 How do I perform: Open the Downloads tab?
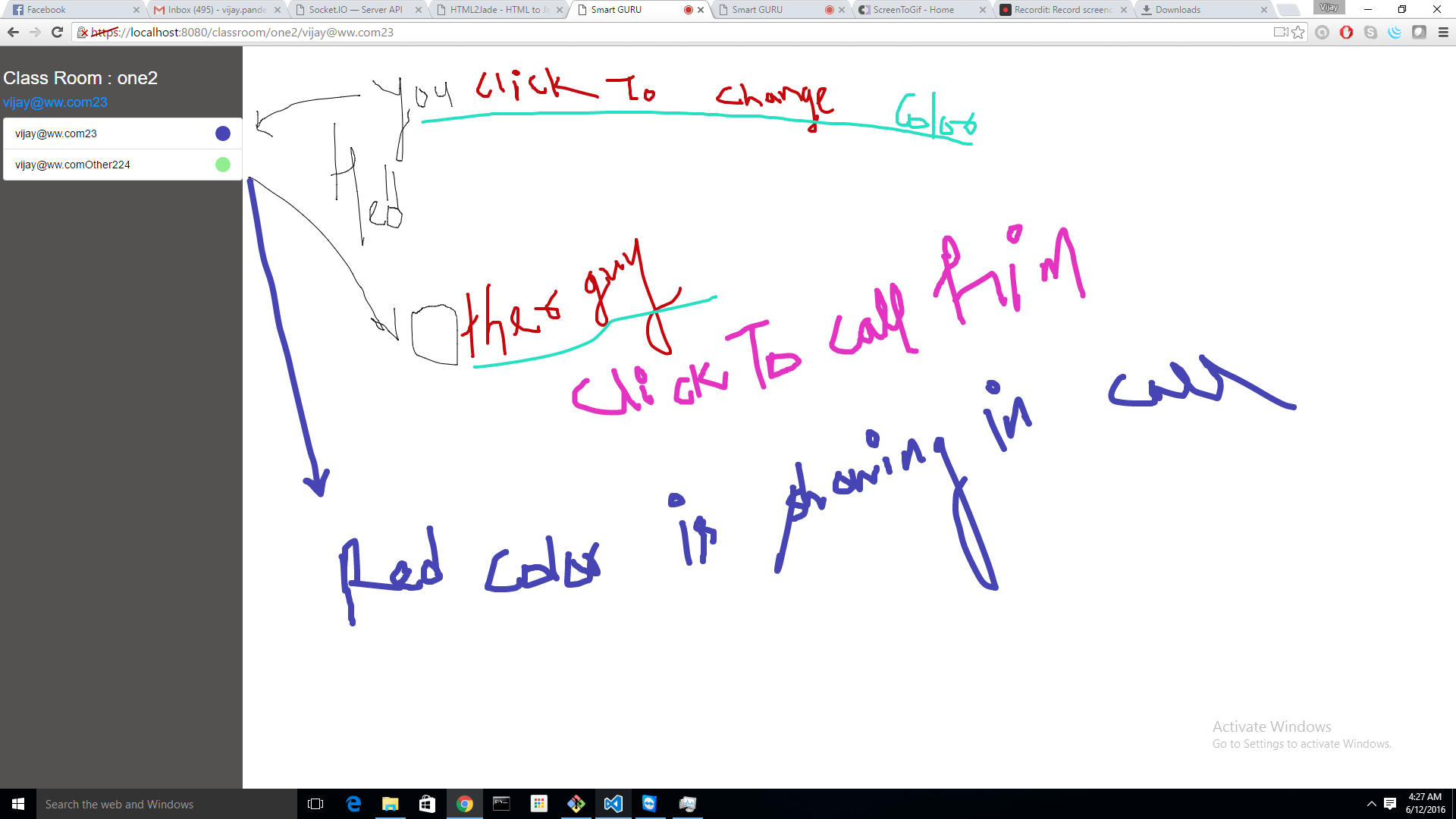1178,10
